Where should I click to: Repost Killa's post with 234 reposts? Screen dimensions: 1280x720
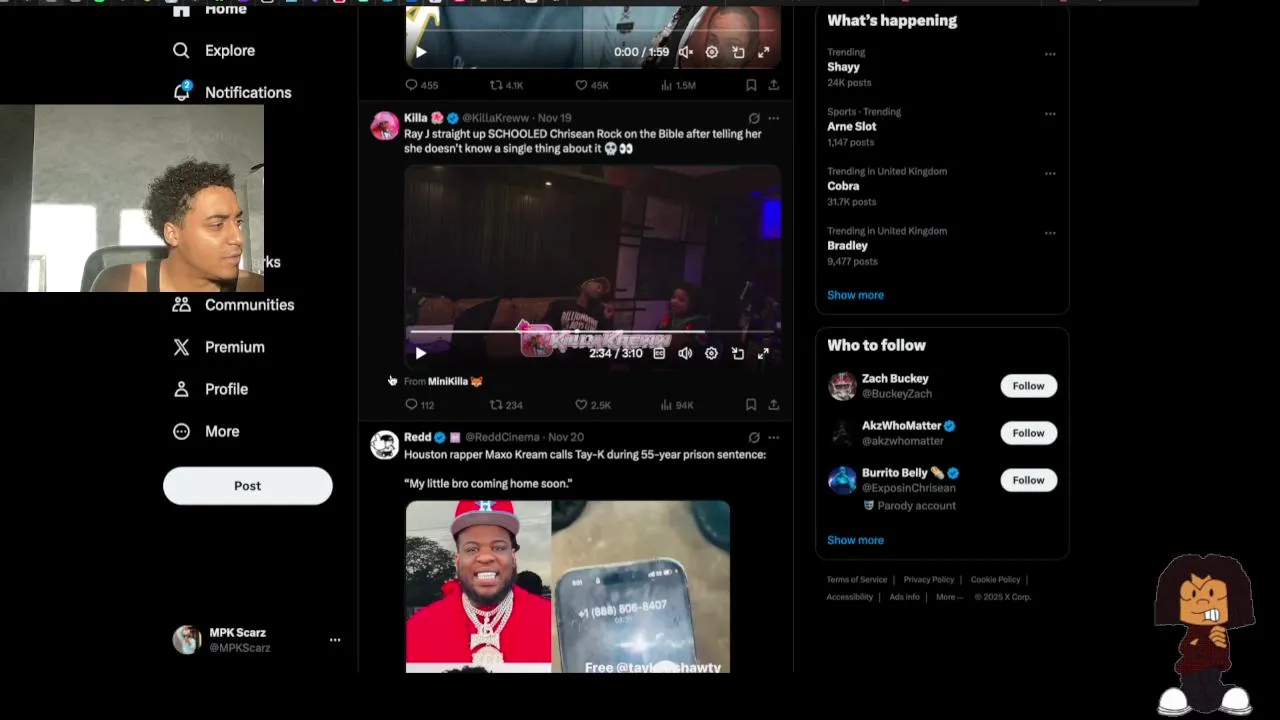506,405
